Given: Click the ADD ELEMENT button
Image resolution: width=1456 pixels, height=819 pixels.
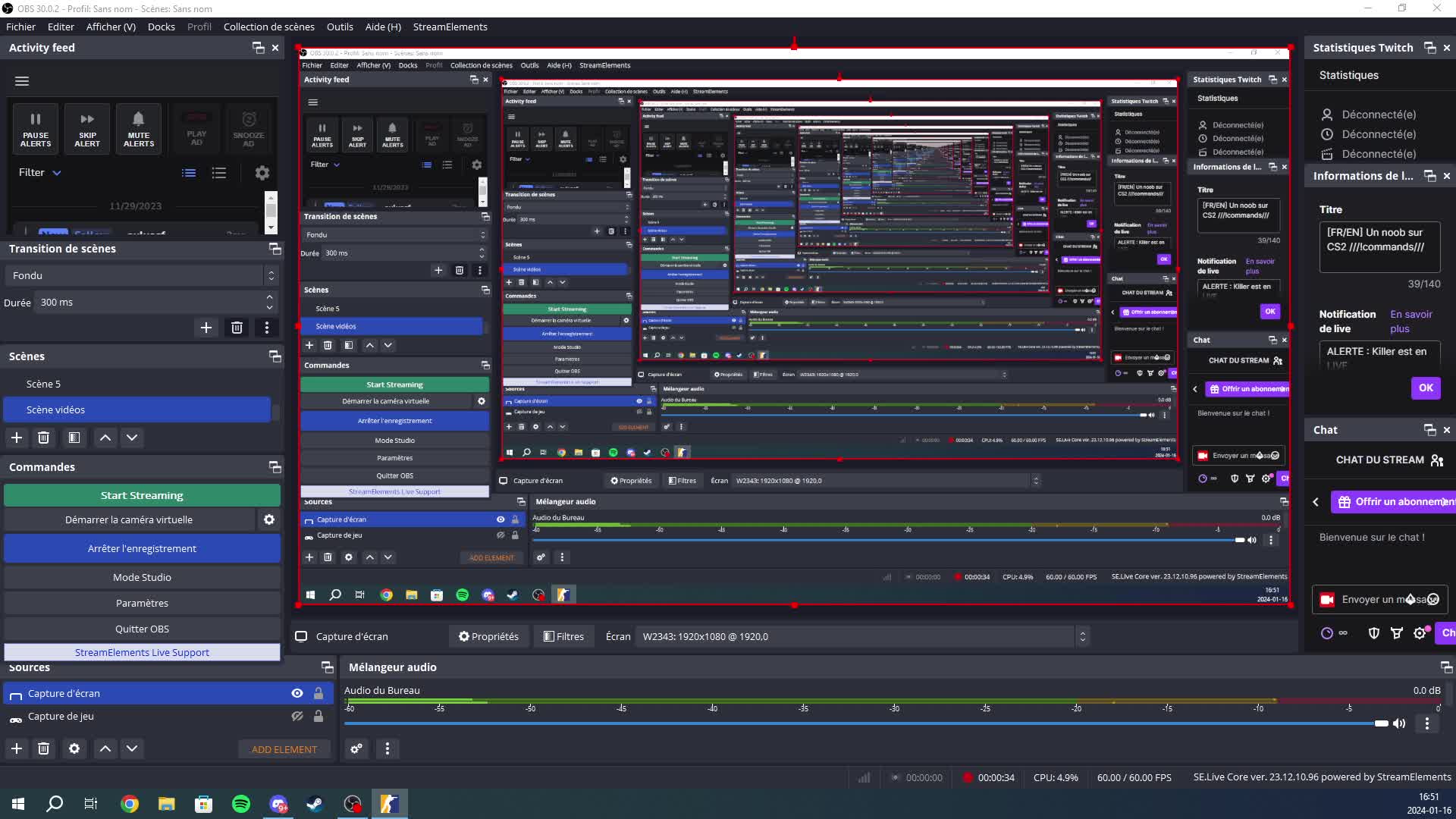Looking at the screenshot, I should (x=284, y=750).
